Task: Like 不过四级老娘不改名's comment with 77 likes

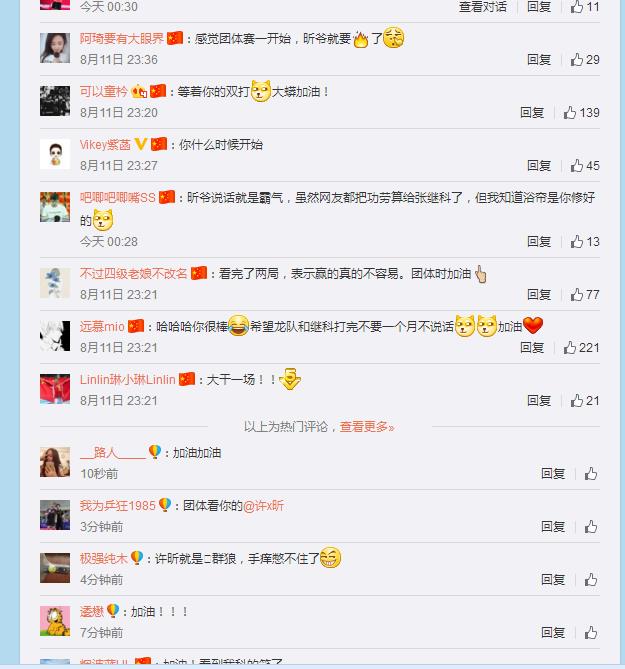Action: [x=585, y=294]
